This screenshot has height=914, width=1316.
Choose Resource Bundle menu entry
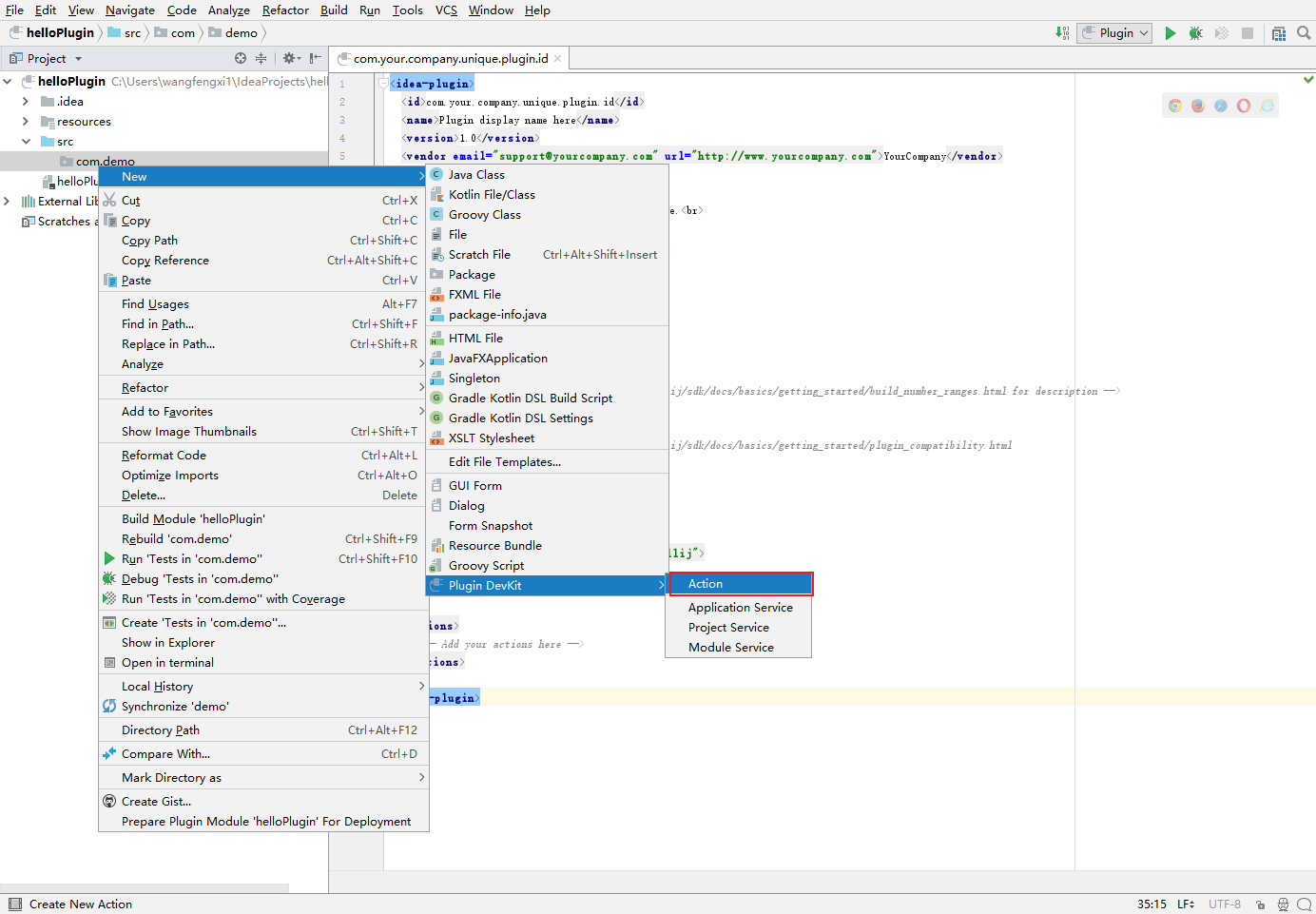pos(547,545)
